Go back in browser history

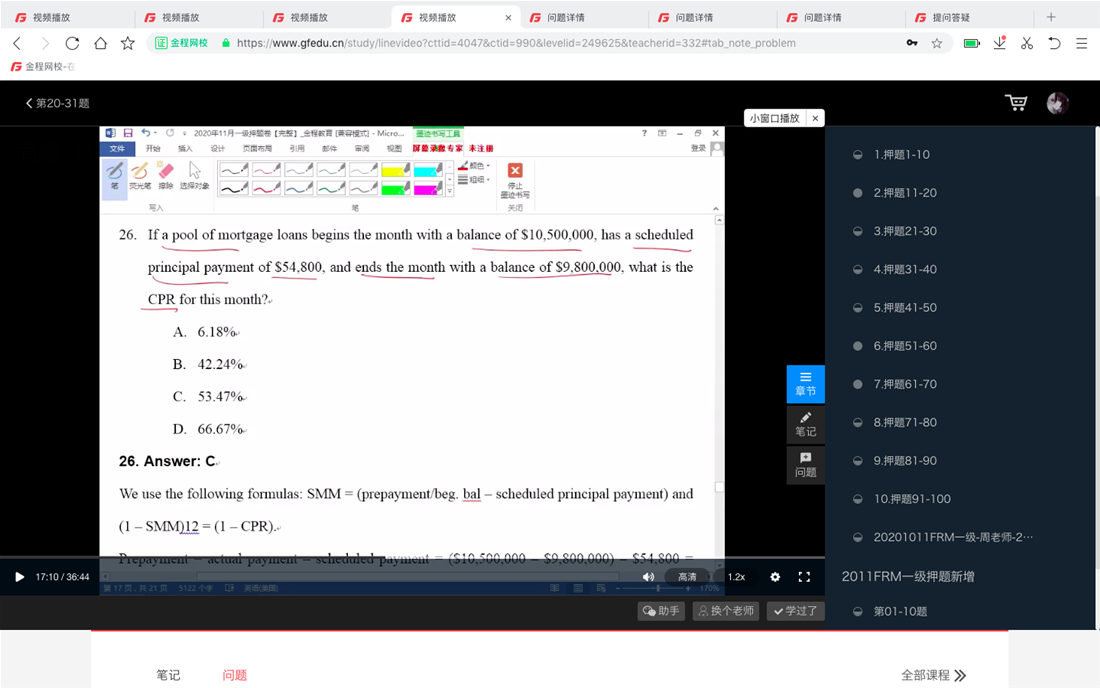pyautogui.click(x=18, y=43)
